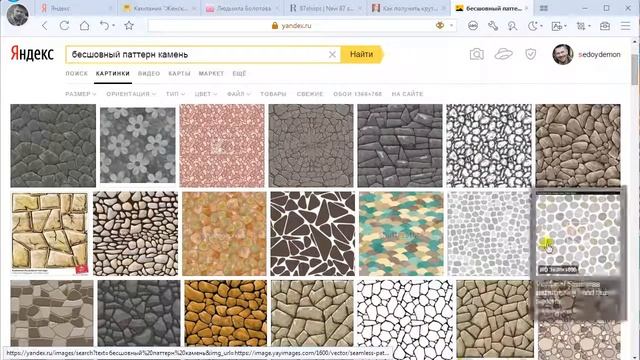Expand the ФАЙЛ file format filter
This screenshot has height=360, width=640.
pos(239,94)
